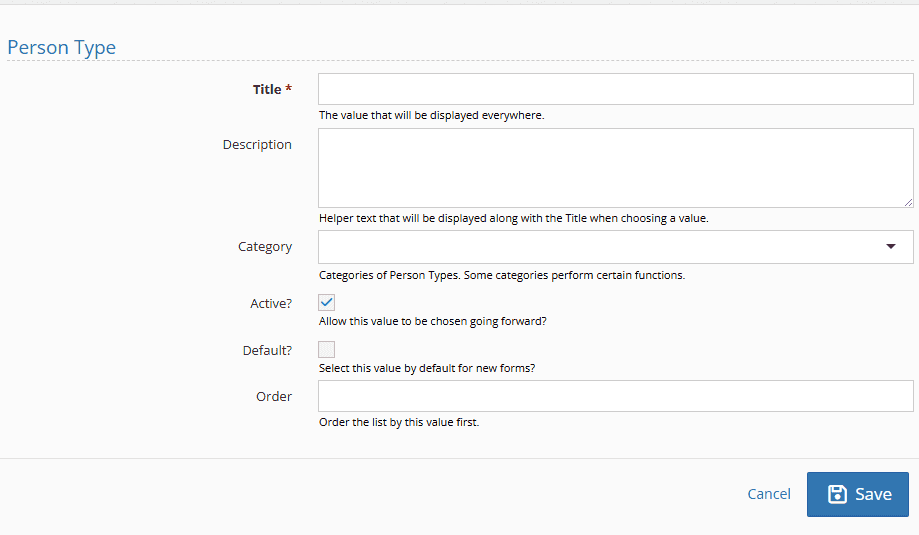The image size is (919, 535).
Task: Click the 'Title' field label
Action: [x=267, y=89]
